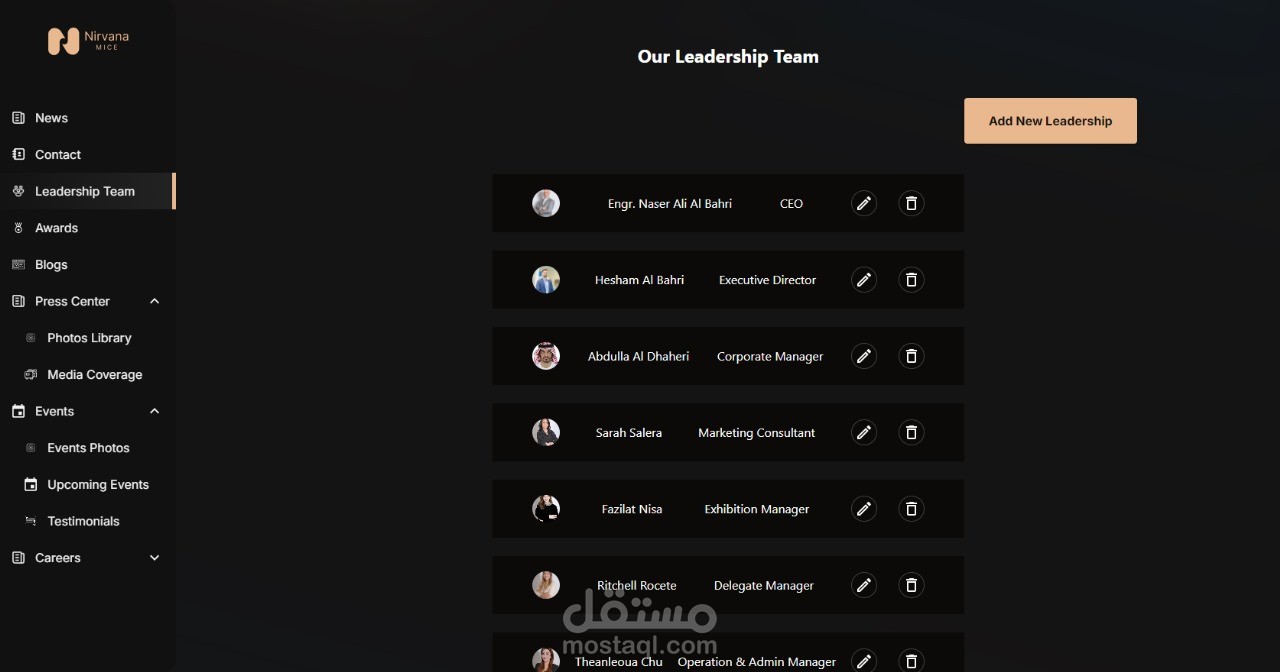Collapse the Press Center section

(x=154, y=301)
